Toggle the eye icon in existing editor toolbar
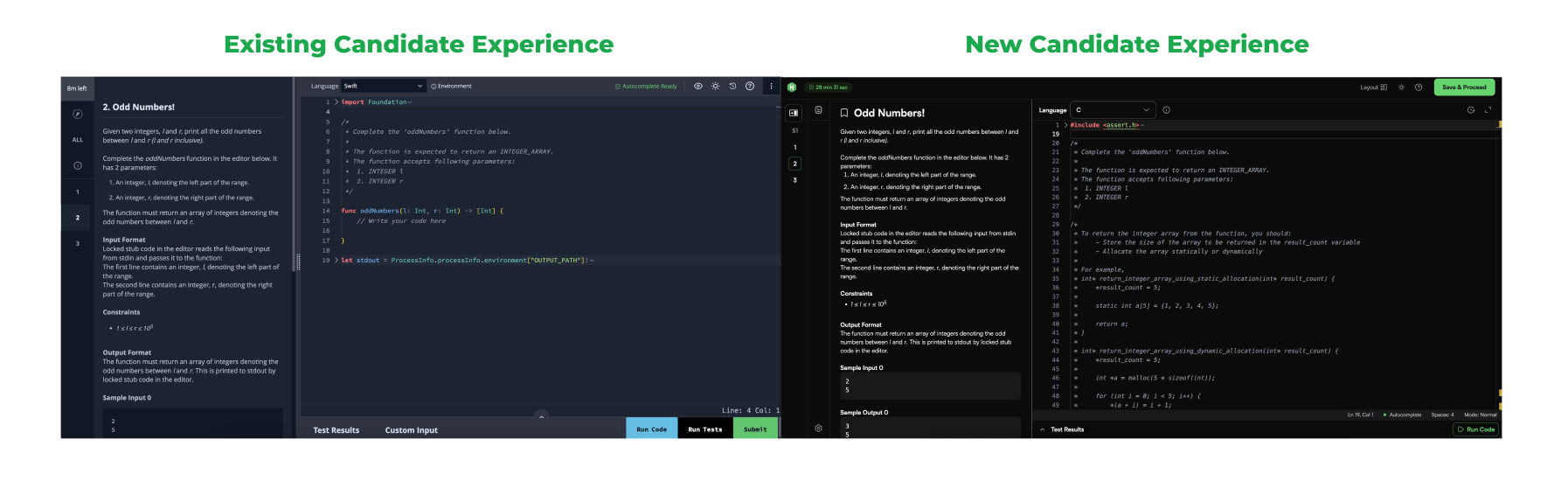Image resolution: width=1568 pixels, height=502 pixels. (x=698, y=86)
